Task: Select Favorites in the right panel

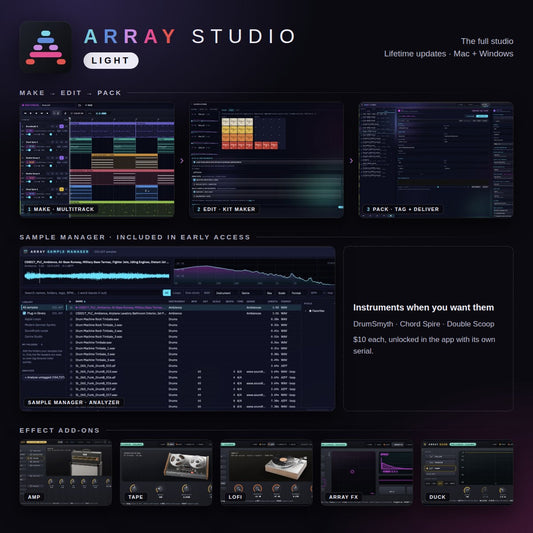Action: point(316,311)
